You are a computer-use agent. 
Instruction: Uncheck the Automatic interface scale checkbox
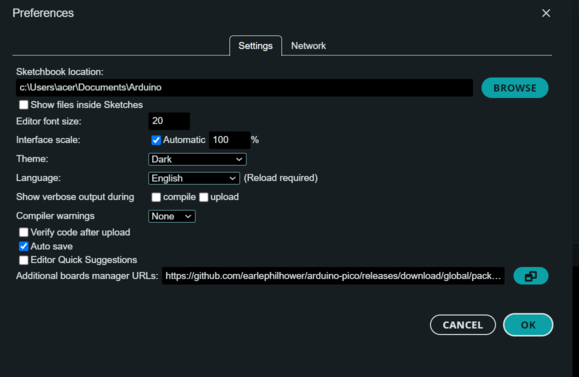(x=156, y=140)
